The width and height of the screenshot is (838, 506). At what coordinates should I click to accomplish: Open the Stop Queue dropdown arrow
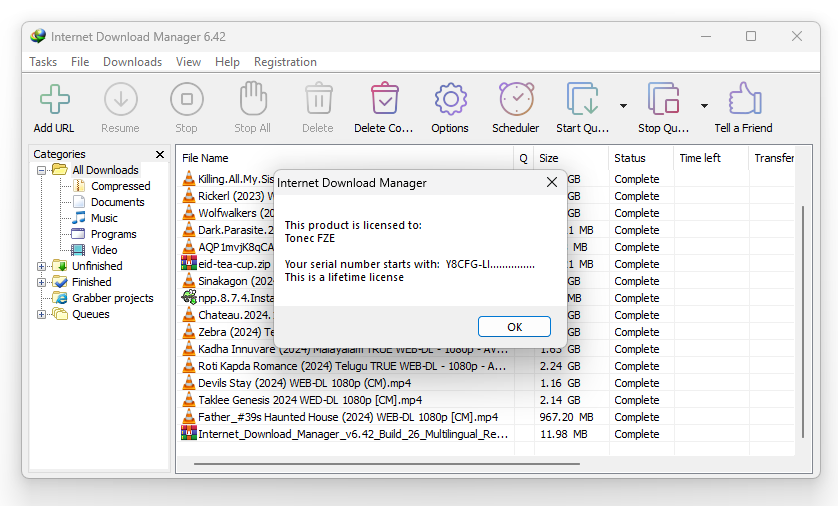pyautogui.click(x=704, y=106)
